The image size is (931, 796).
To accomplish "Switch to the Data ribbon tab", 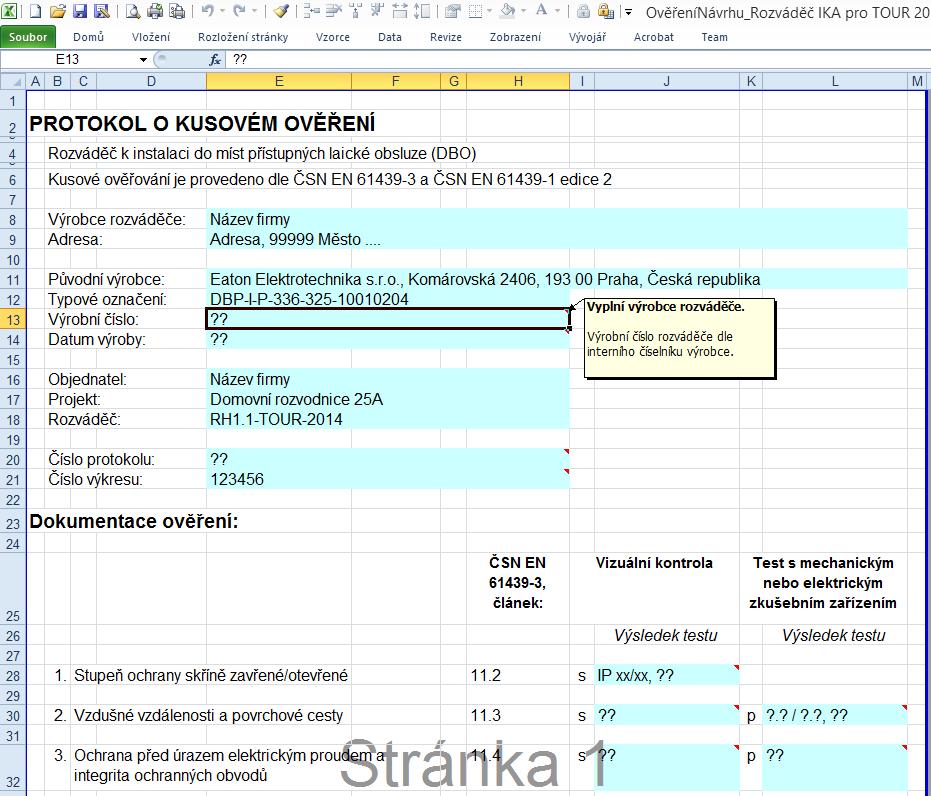I will [390, 37].
